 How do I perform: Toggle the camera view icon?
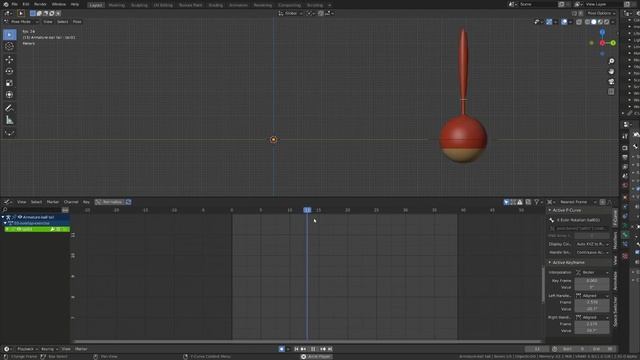click(x=611, y=82)
